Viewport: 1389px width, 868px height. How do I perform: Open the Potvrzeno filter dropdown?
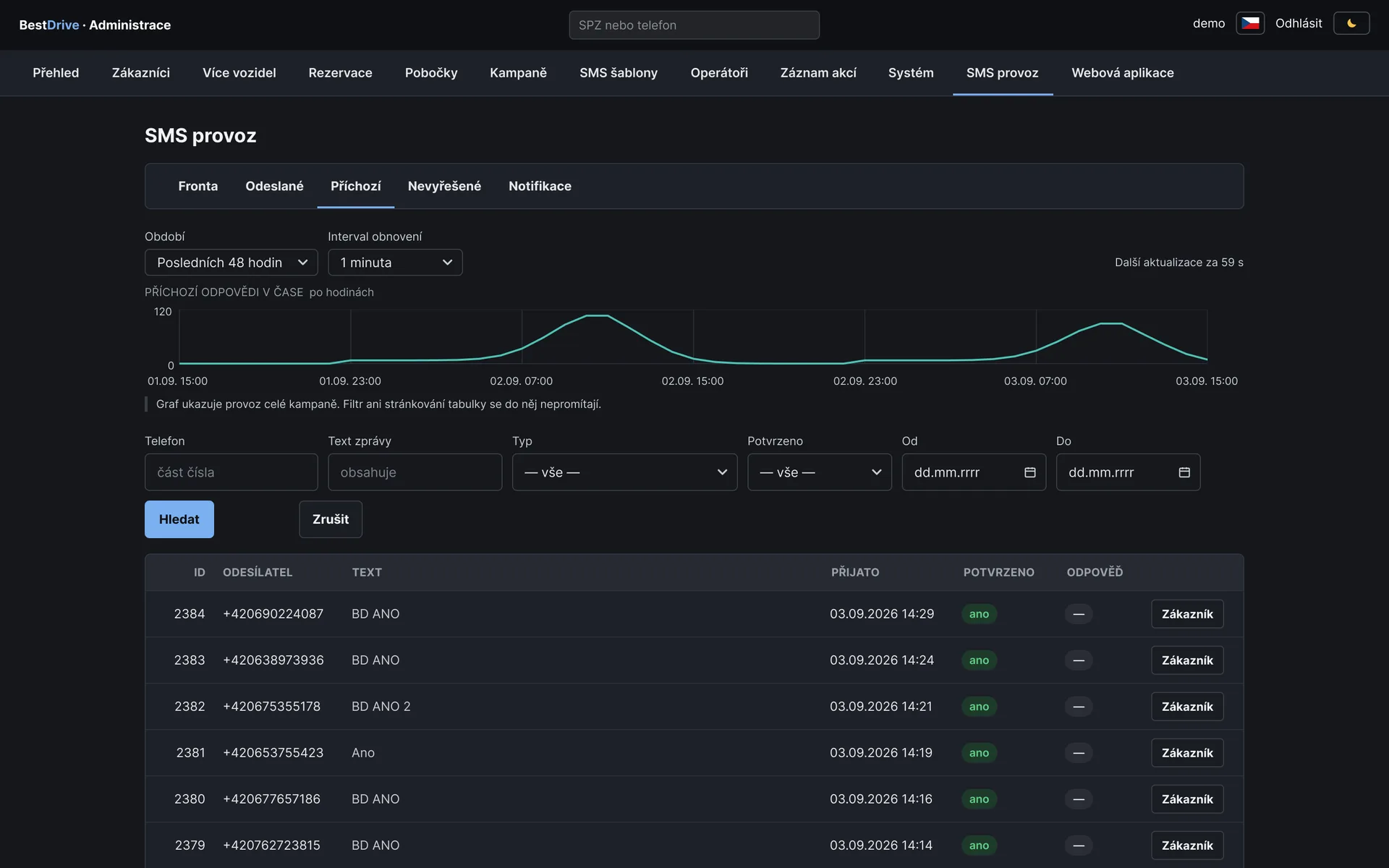[x=819, y=472]
